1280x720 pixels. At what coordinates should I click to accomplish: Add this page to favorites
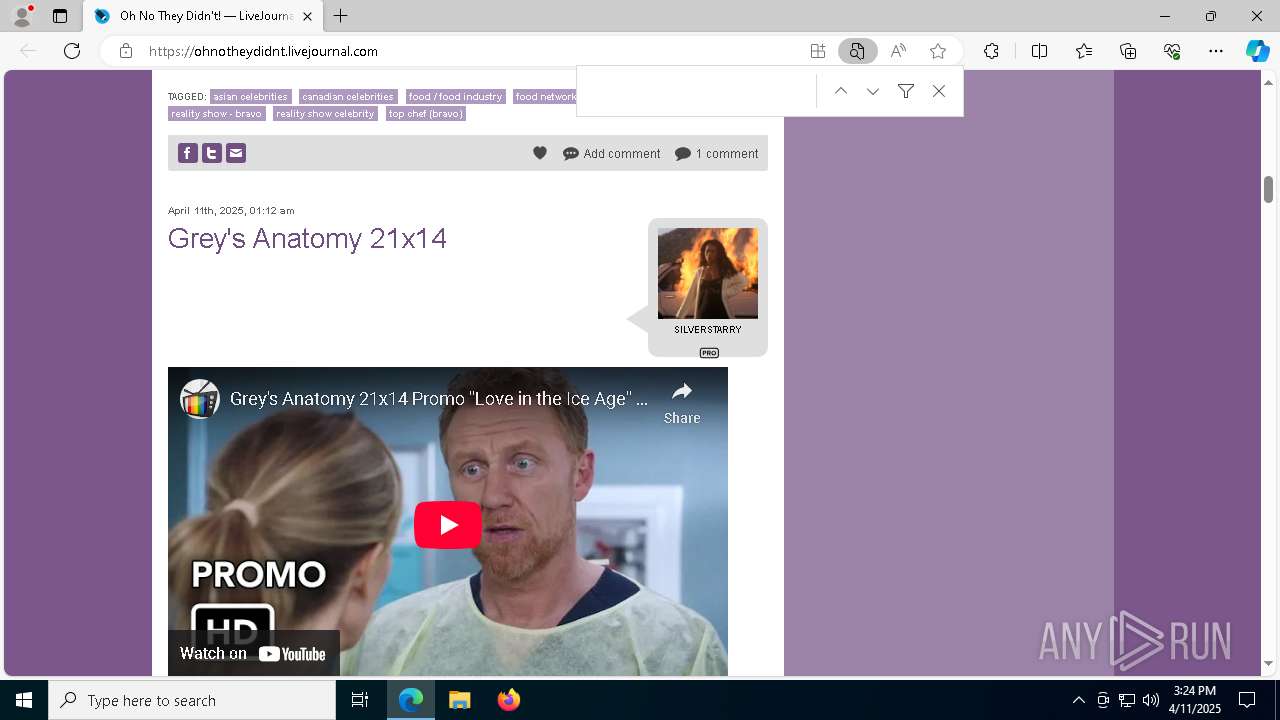point(938,51)
